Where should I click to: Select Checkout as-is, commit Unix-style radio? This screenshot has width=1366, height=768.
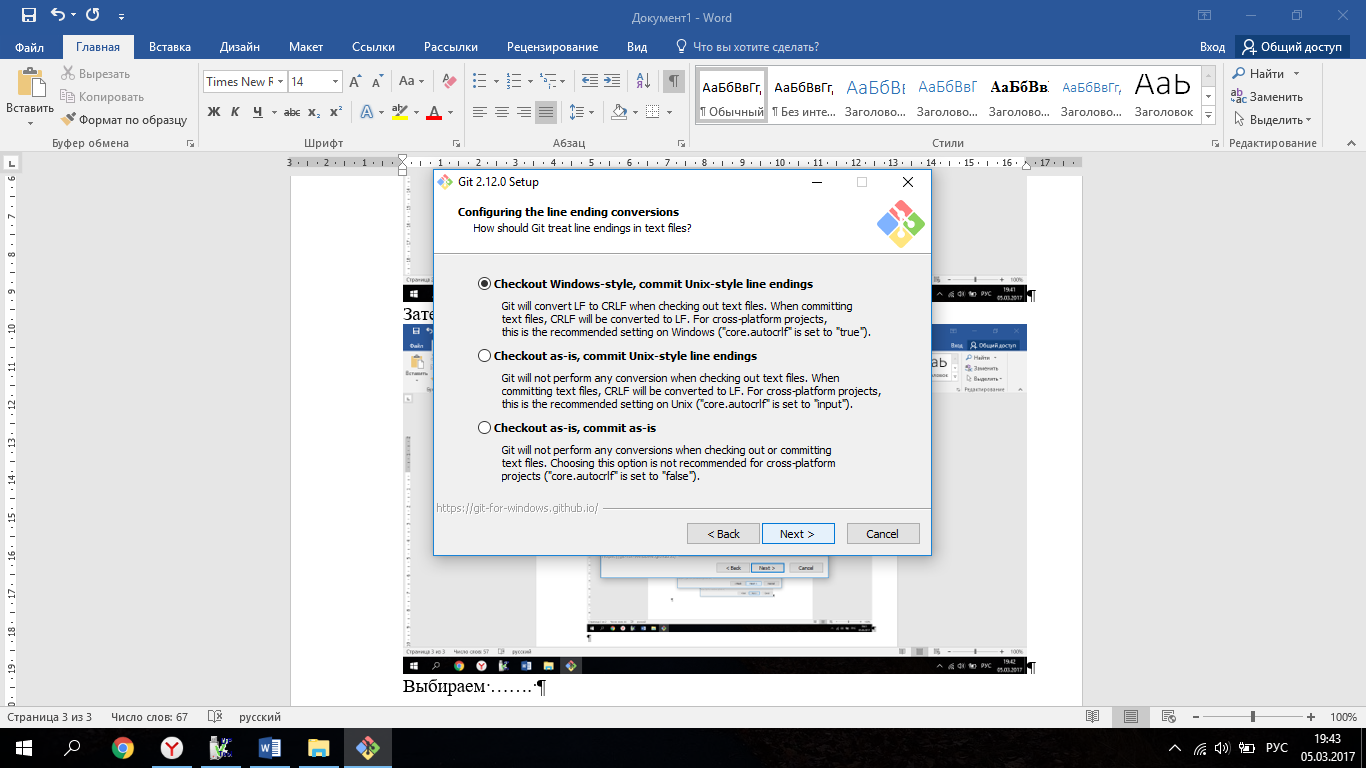click(x=485, y=356)
